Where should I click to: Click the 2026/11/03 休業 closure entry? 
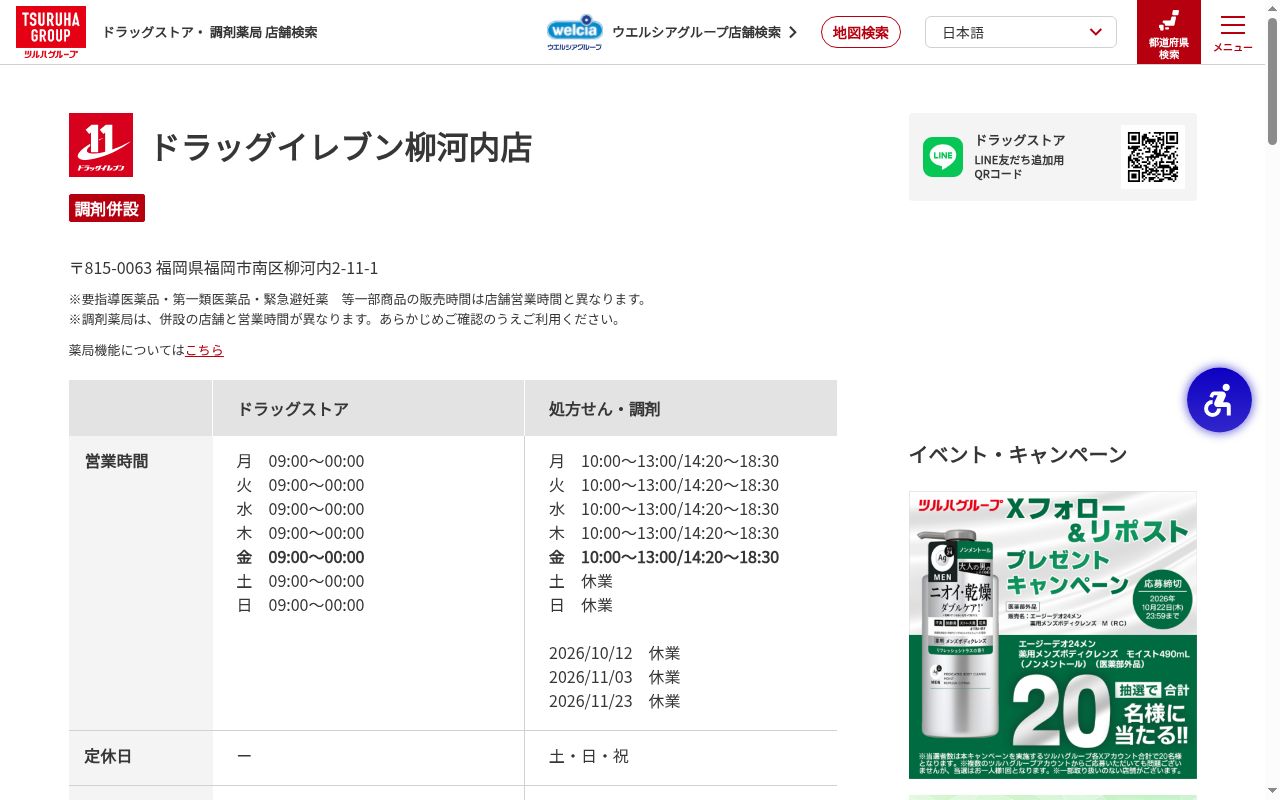615,677
